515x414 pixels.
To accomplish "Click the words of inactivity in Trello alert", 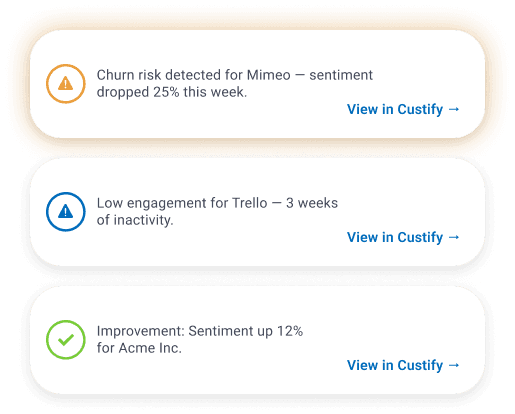I will (135, 220).
